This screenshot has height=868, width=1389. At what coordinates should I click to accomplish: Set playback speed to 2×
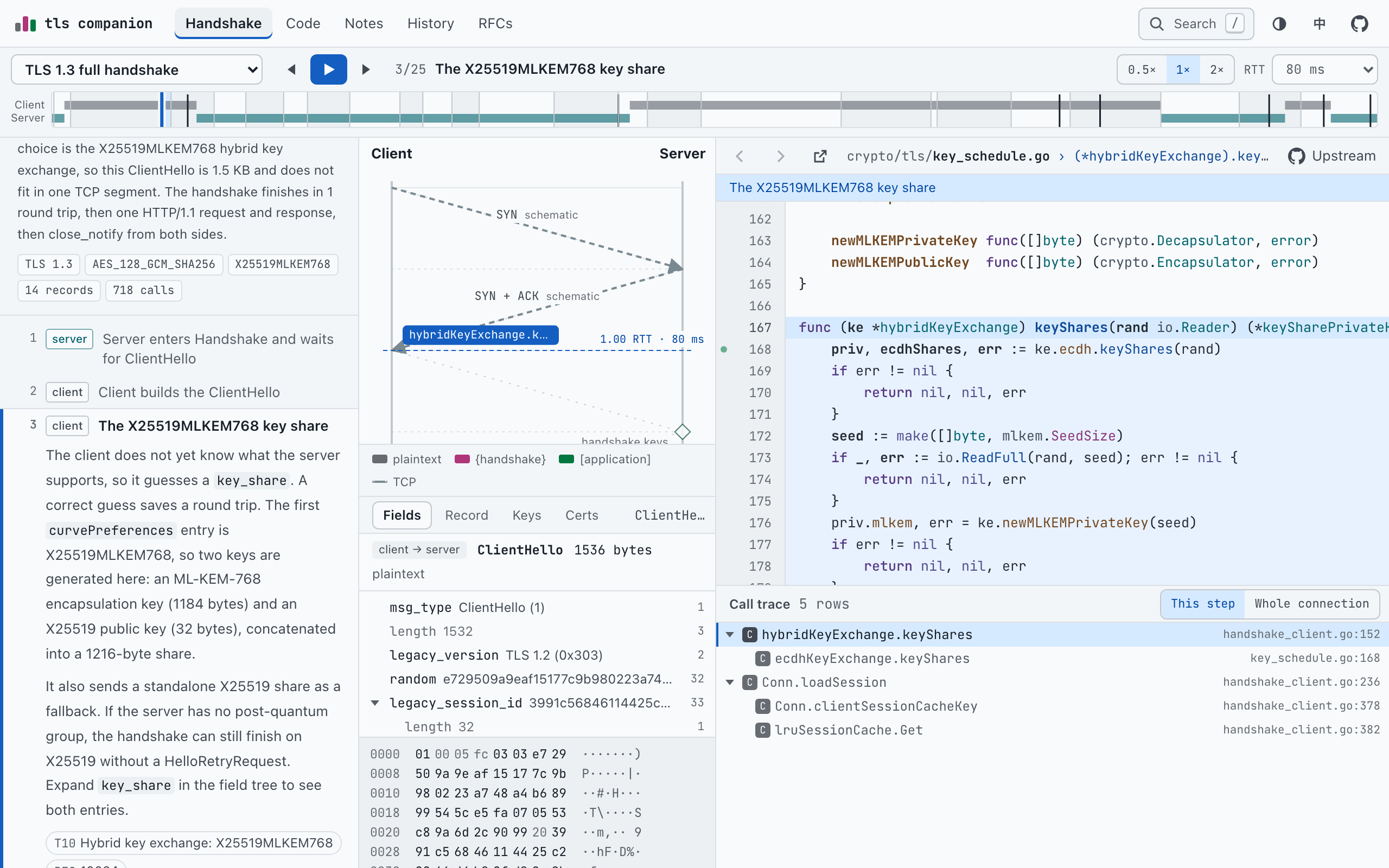1216,69
